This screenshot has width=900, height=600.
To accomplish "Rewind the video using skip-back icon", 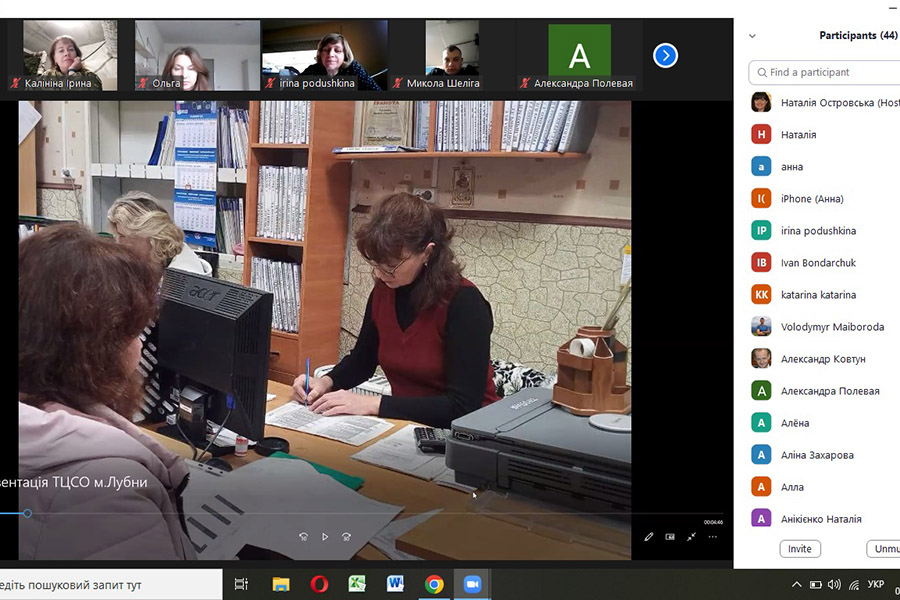I will click(x=304, y=537).
